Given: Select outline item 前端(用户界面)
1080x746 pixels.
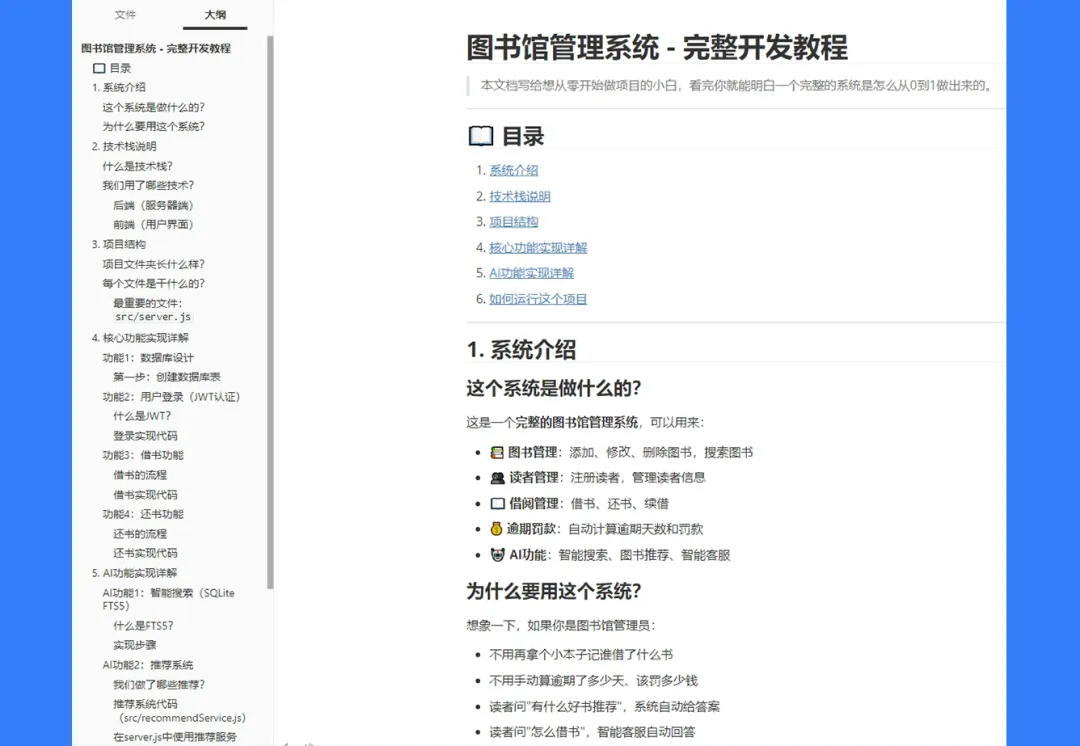Looking at the screenshot, I should tap(154, 225).
